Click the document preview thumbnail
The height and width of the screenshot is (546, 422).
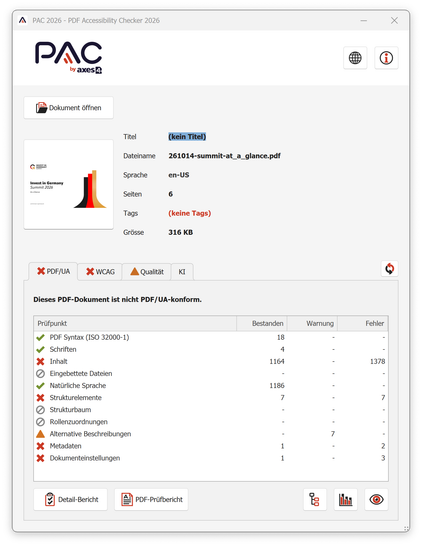coord(69,185)
